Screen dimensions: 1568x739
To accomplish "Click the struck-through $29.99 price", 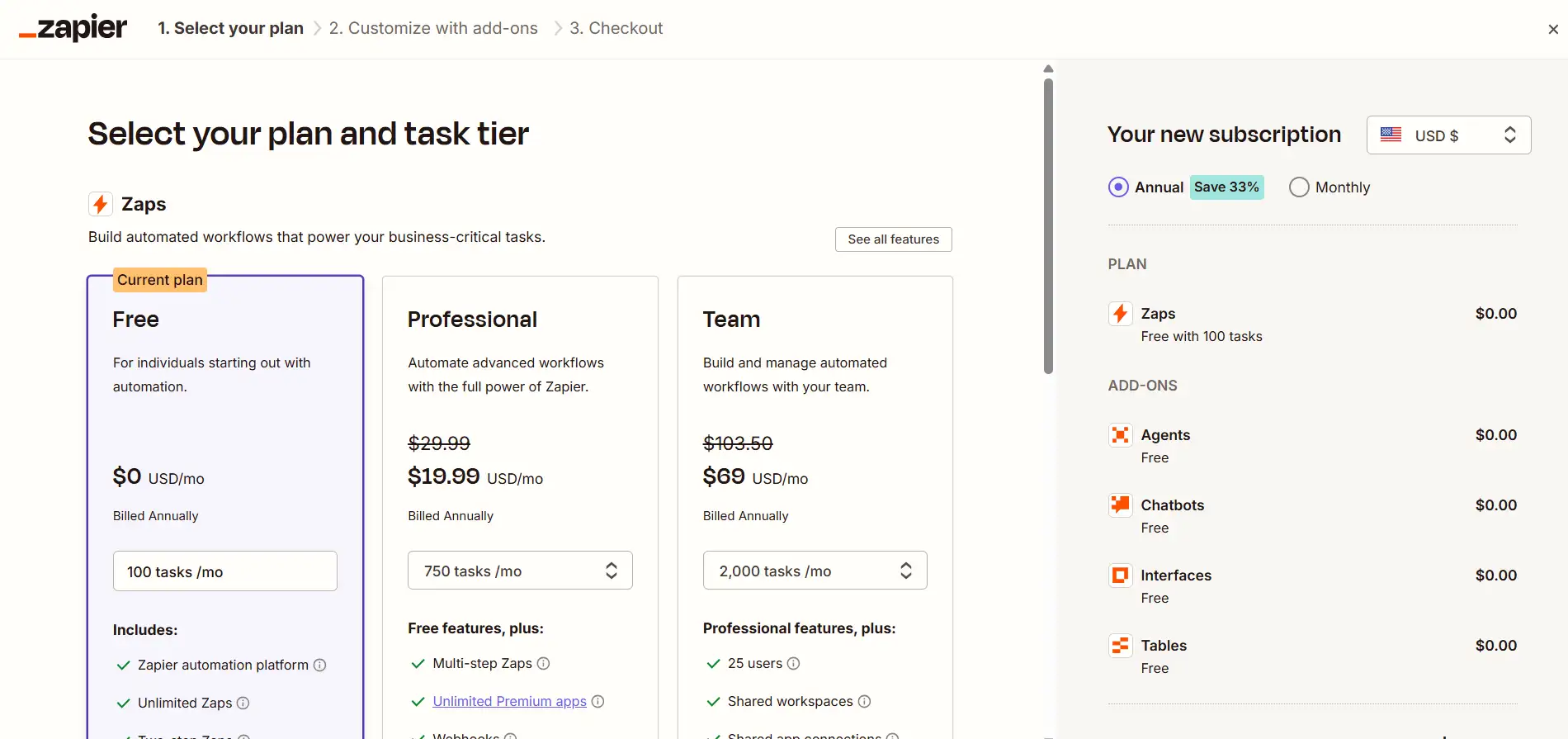I will 439,443.
